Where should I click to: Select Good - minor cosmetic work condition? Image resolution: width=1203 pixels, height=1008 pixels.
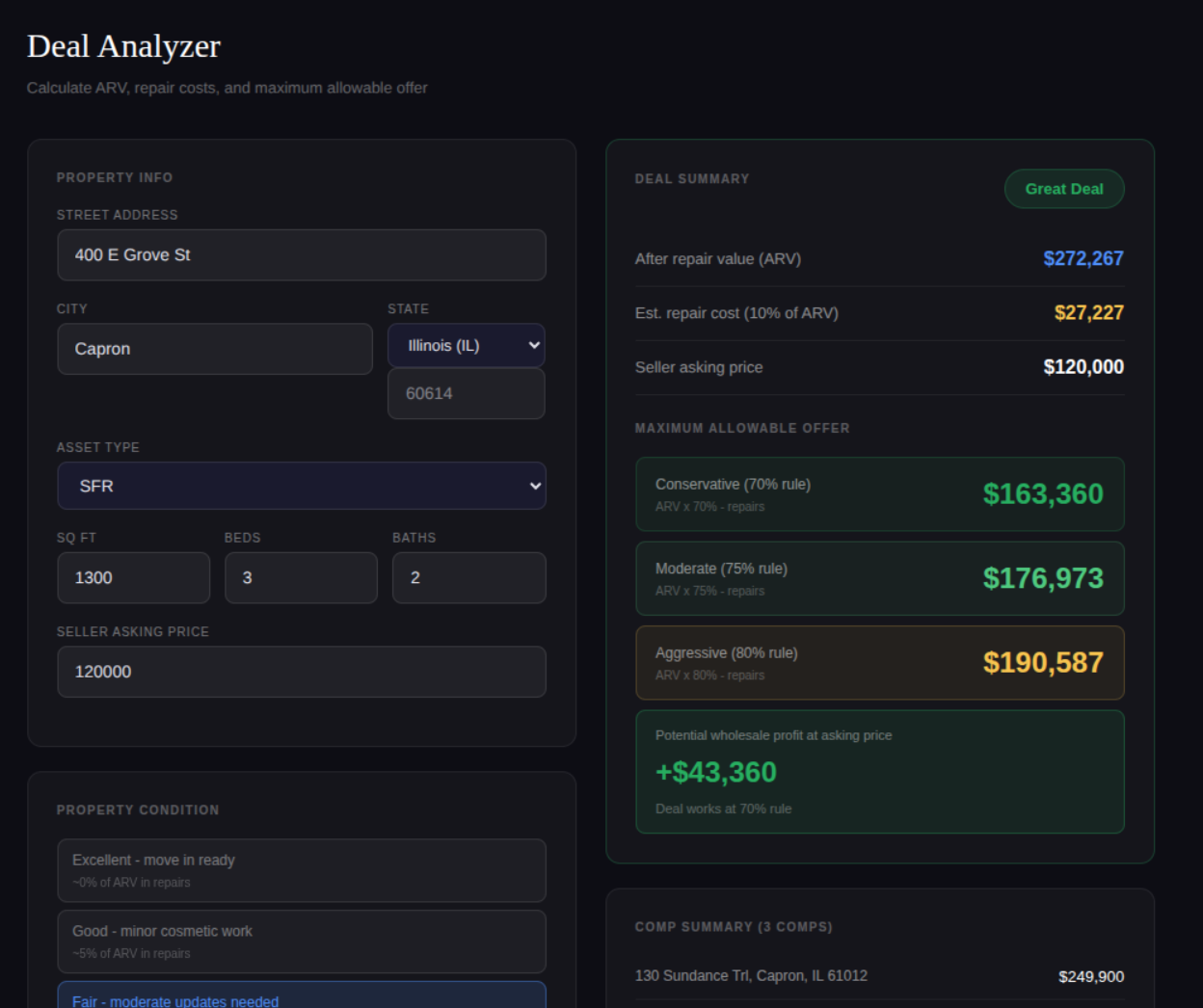(x=301, y=942)
